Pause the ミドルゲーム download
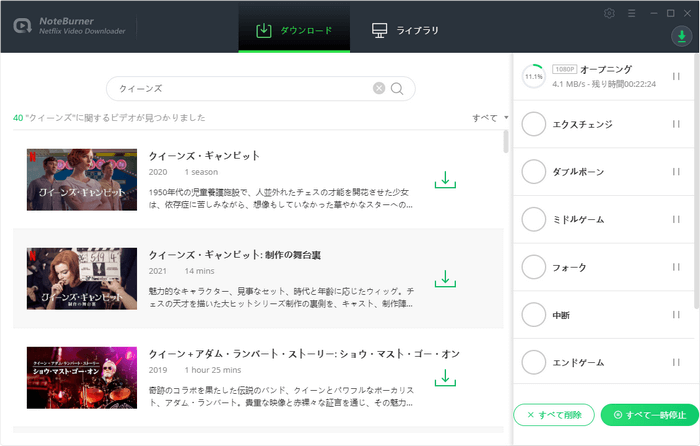This screenshot has height=446, width=700. [x=676, y=219]
